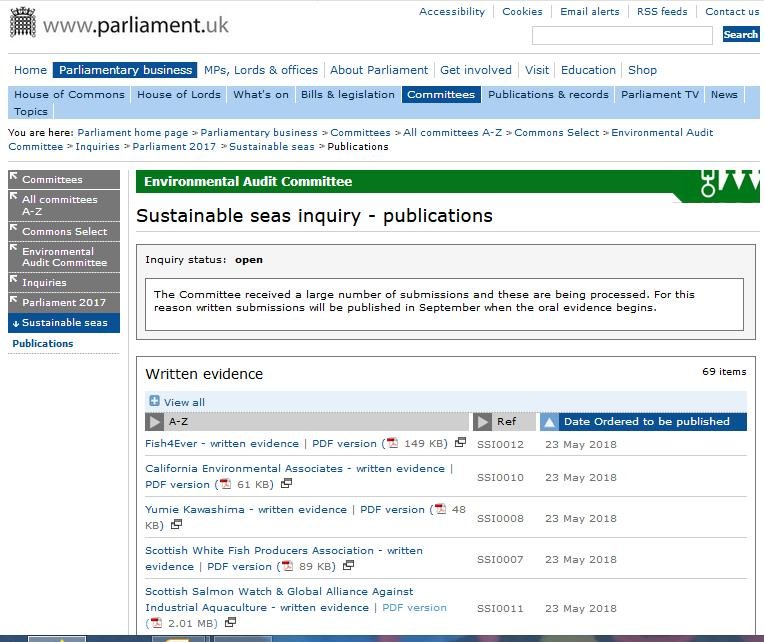Sort by Ref using its arrow icon
The image size is (764, 642).
point(482,422)
